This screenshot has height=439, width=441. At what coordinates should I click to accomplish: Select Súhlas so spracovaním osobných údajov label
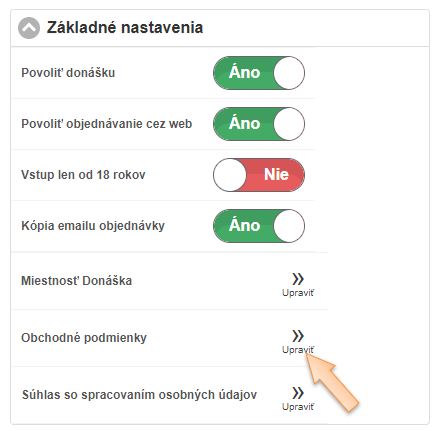[x=139, y=395]
